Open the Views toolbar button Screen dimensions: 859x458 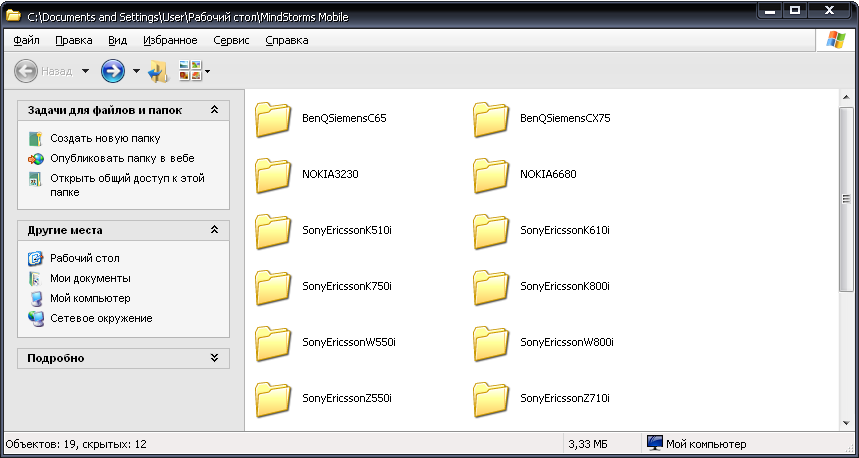point(190,71)
